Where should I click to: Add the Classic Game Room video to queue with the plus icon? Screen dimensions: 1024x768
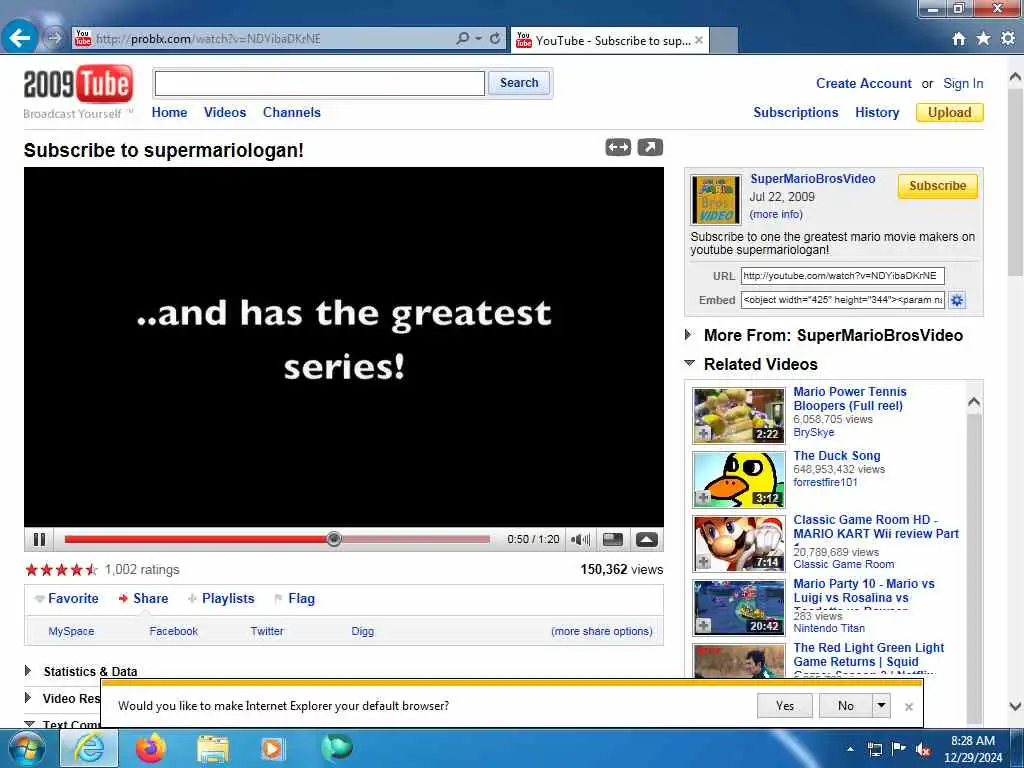[x=703, y=562]
